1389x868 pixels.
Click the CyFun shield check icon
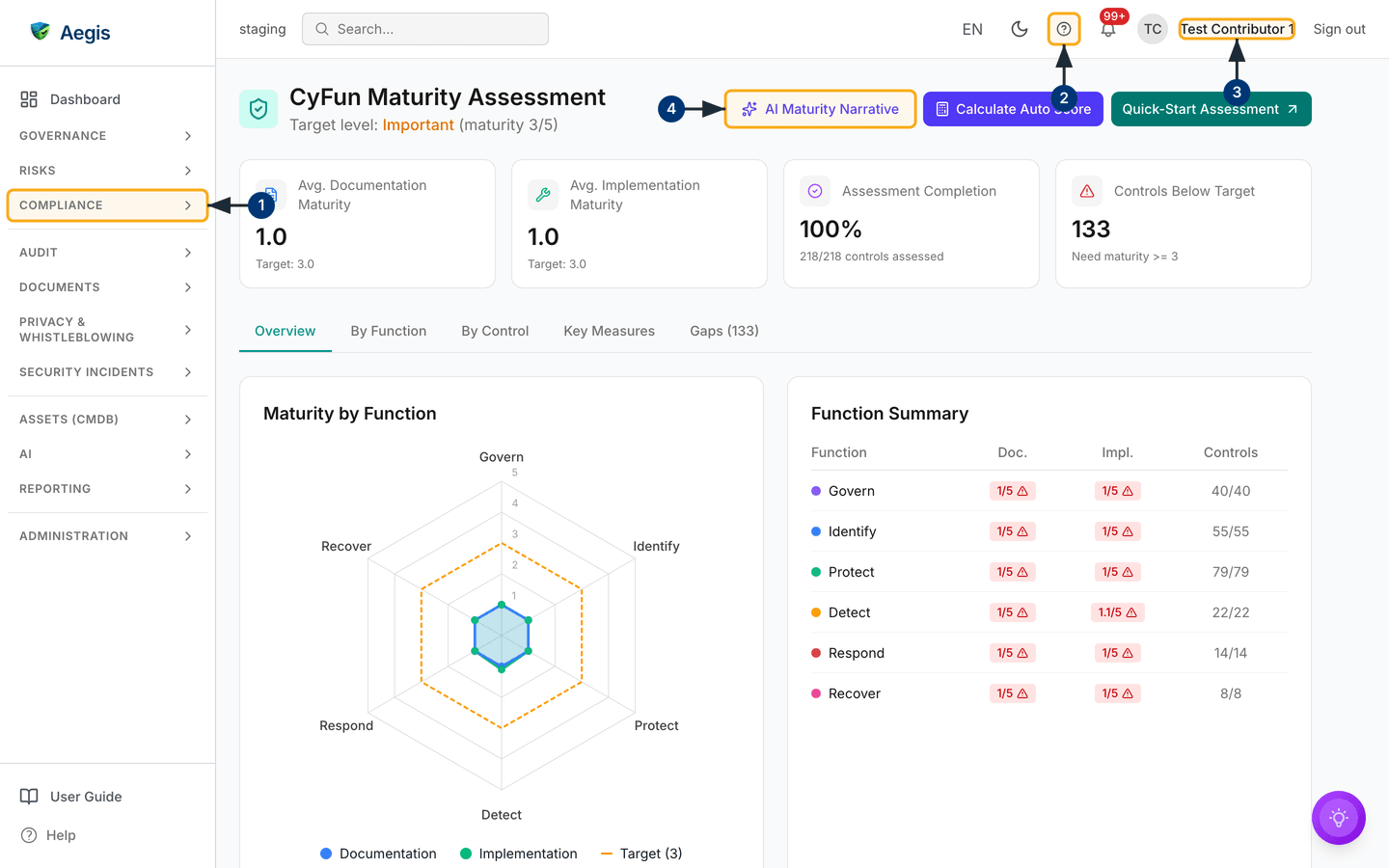tap(259, 109)
